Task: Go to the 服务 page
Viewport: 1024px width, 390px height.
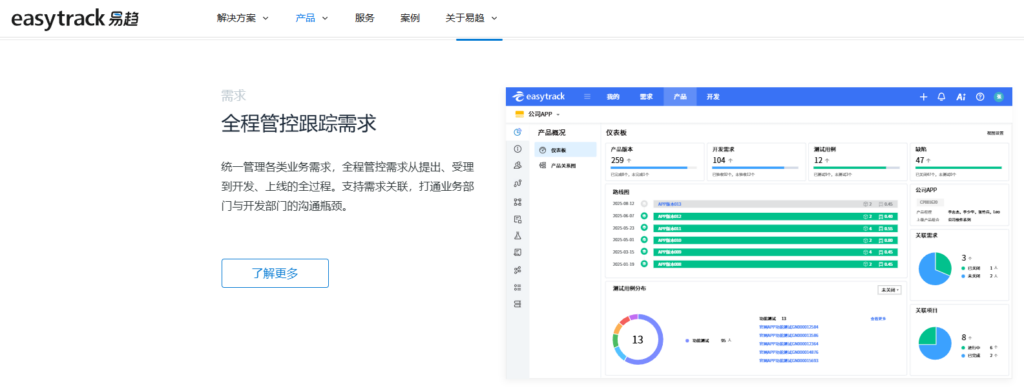Action: [364, 18]
